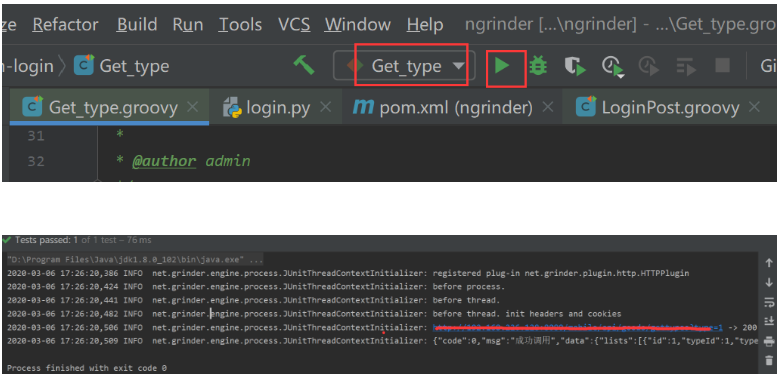Image resolution: width=781 pixels, height=375 pixels.
Task: Switch to LoginPost.groovy tab
Action: point(669,107)
